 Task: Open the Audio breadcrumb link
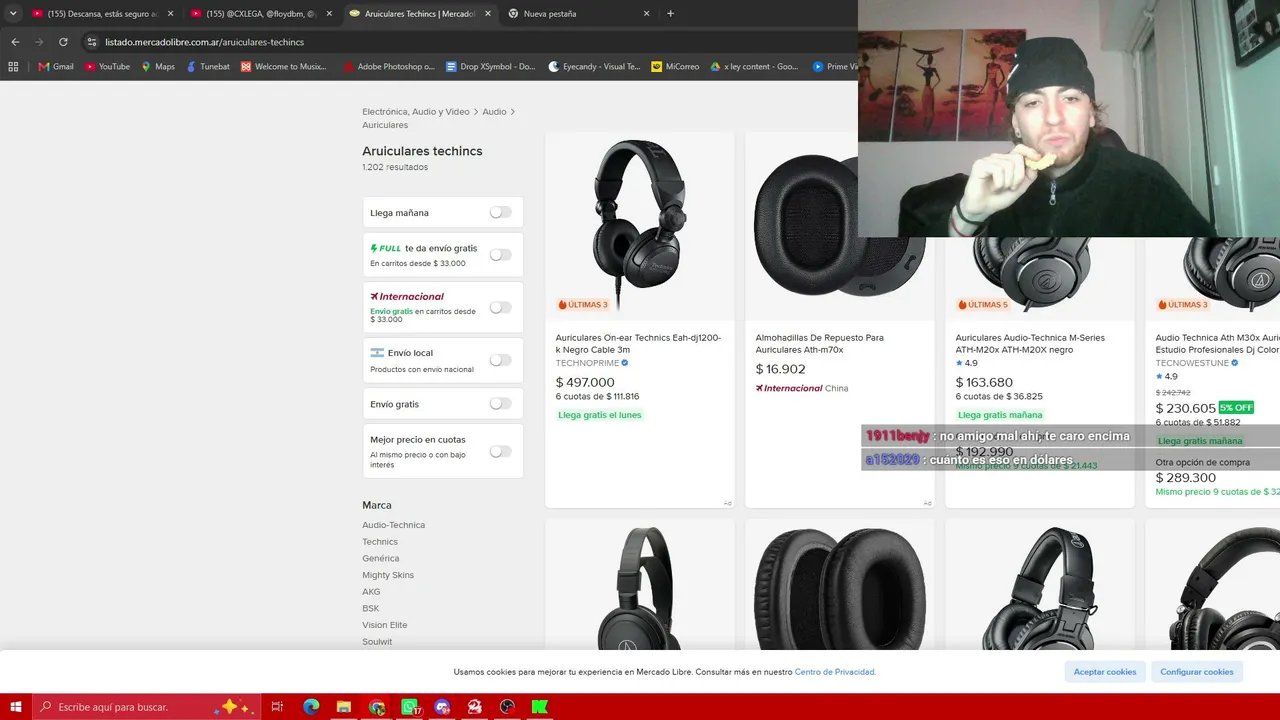coord(494,112)
